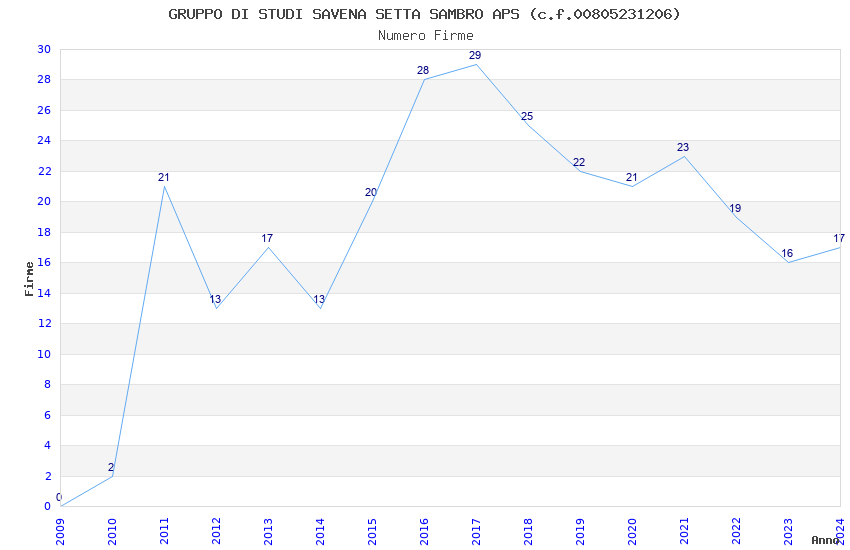850x550 pixels.
Task: Click the data label 20 above 2015
Action: [371, 192]
